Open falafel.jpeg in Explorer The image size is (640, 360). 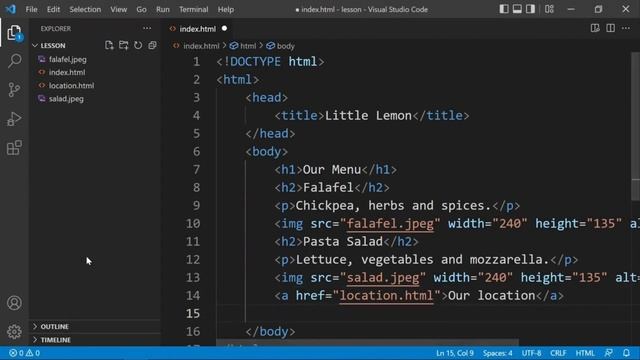point(67,59)
